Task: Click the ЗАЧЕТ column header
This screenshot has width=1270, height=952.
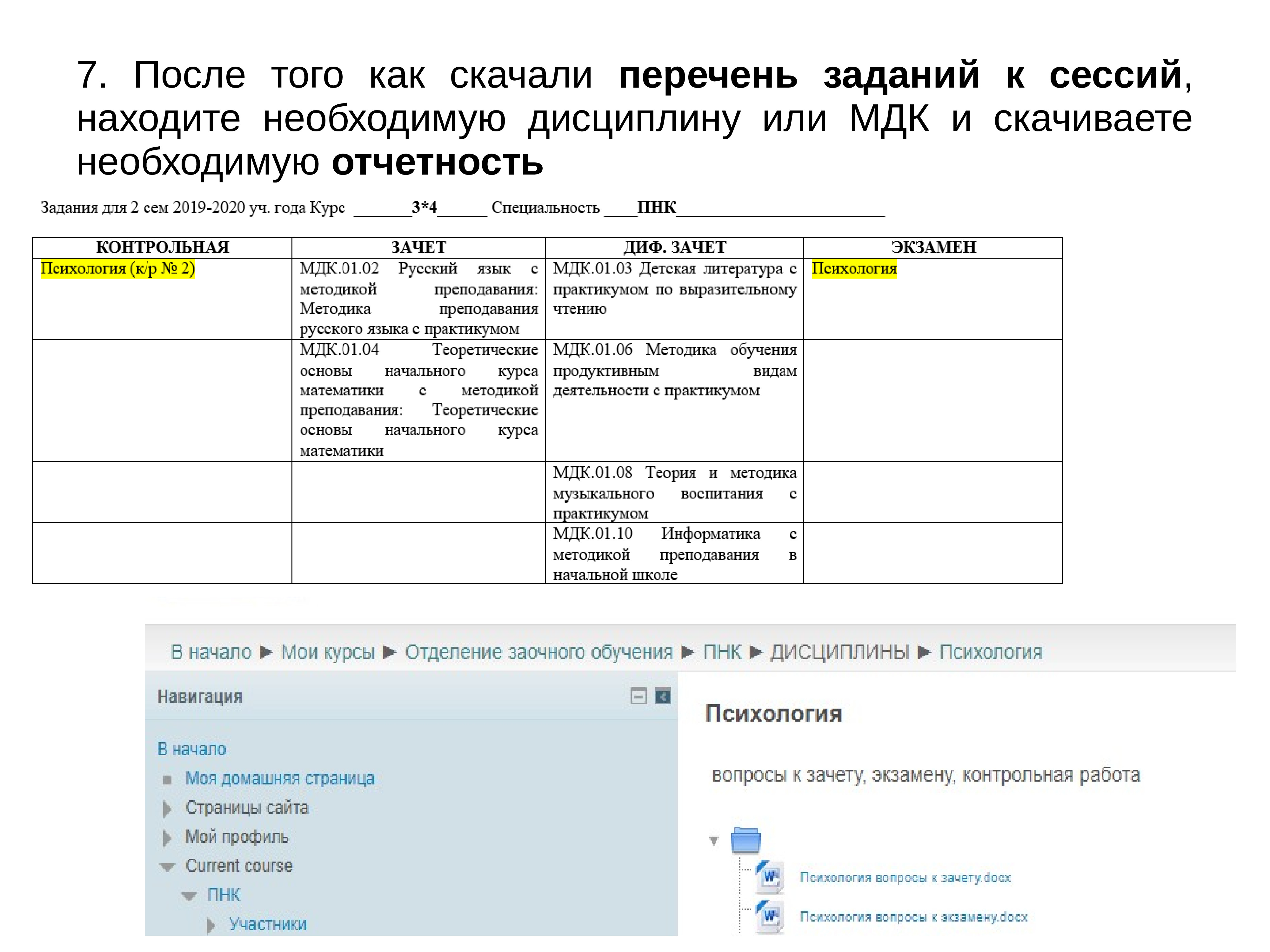Action: pyautogui.click(x=418, y=247)
